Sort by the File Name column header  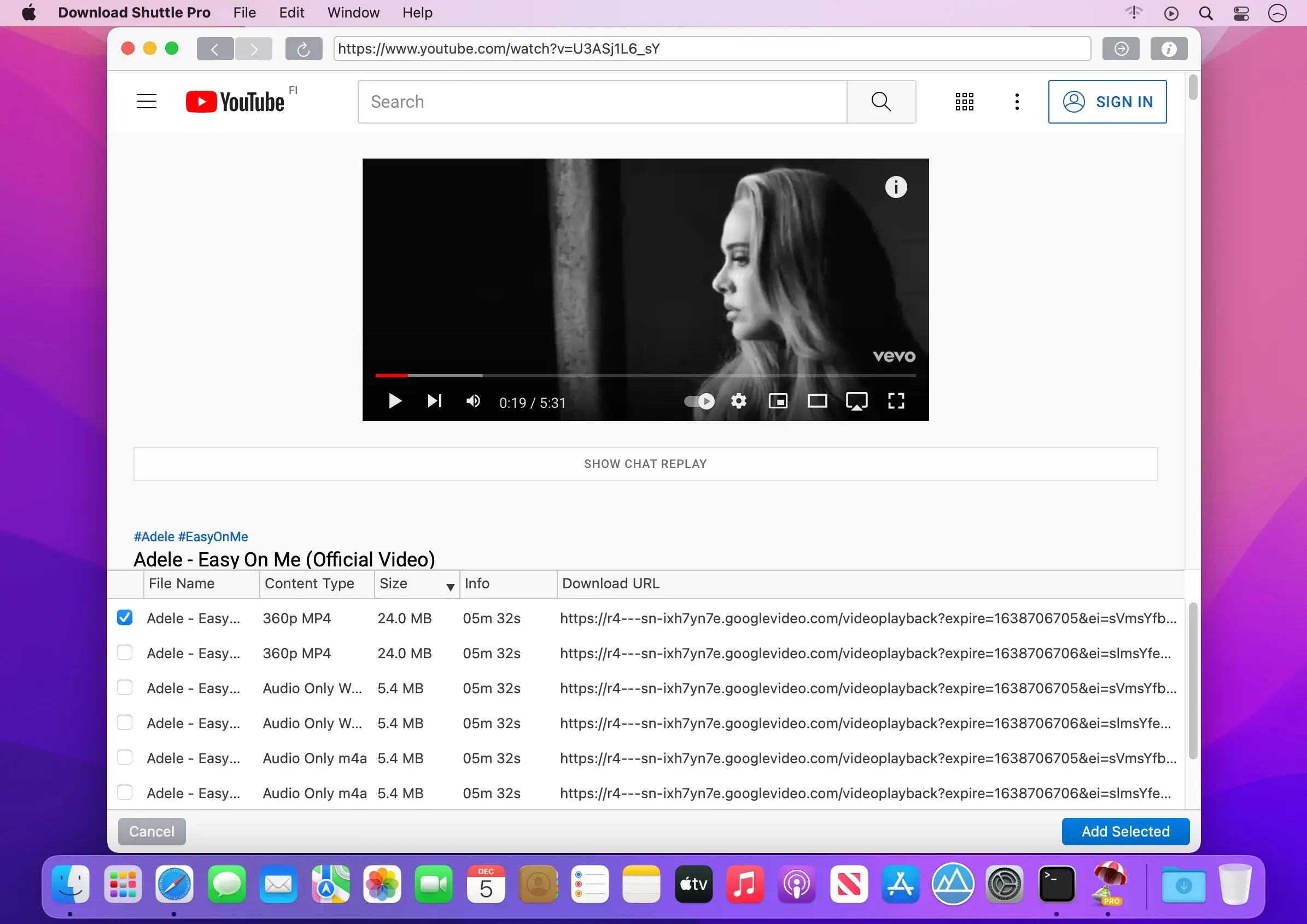point(201,584)
